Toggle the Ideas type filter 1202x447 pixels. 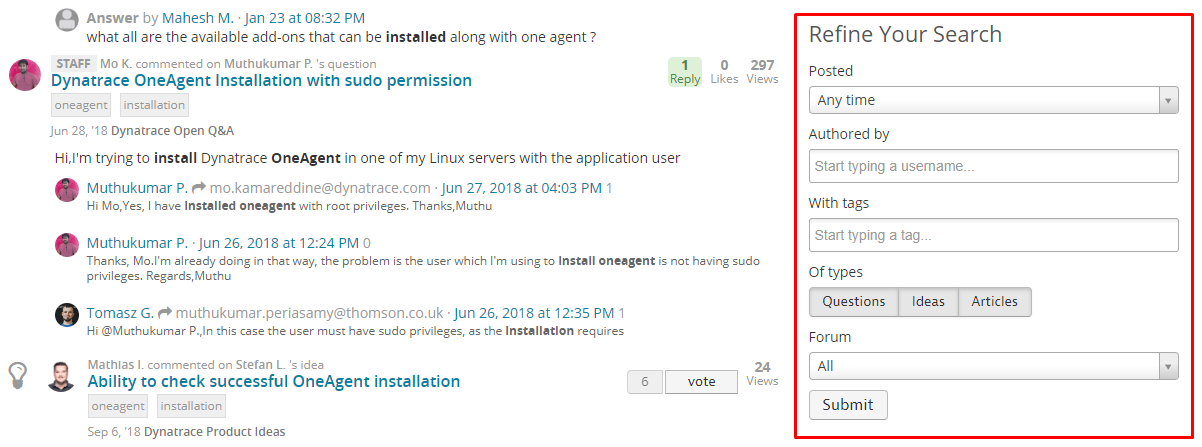[x=928, y=302]
